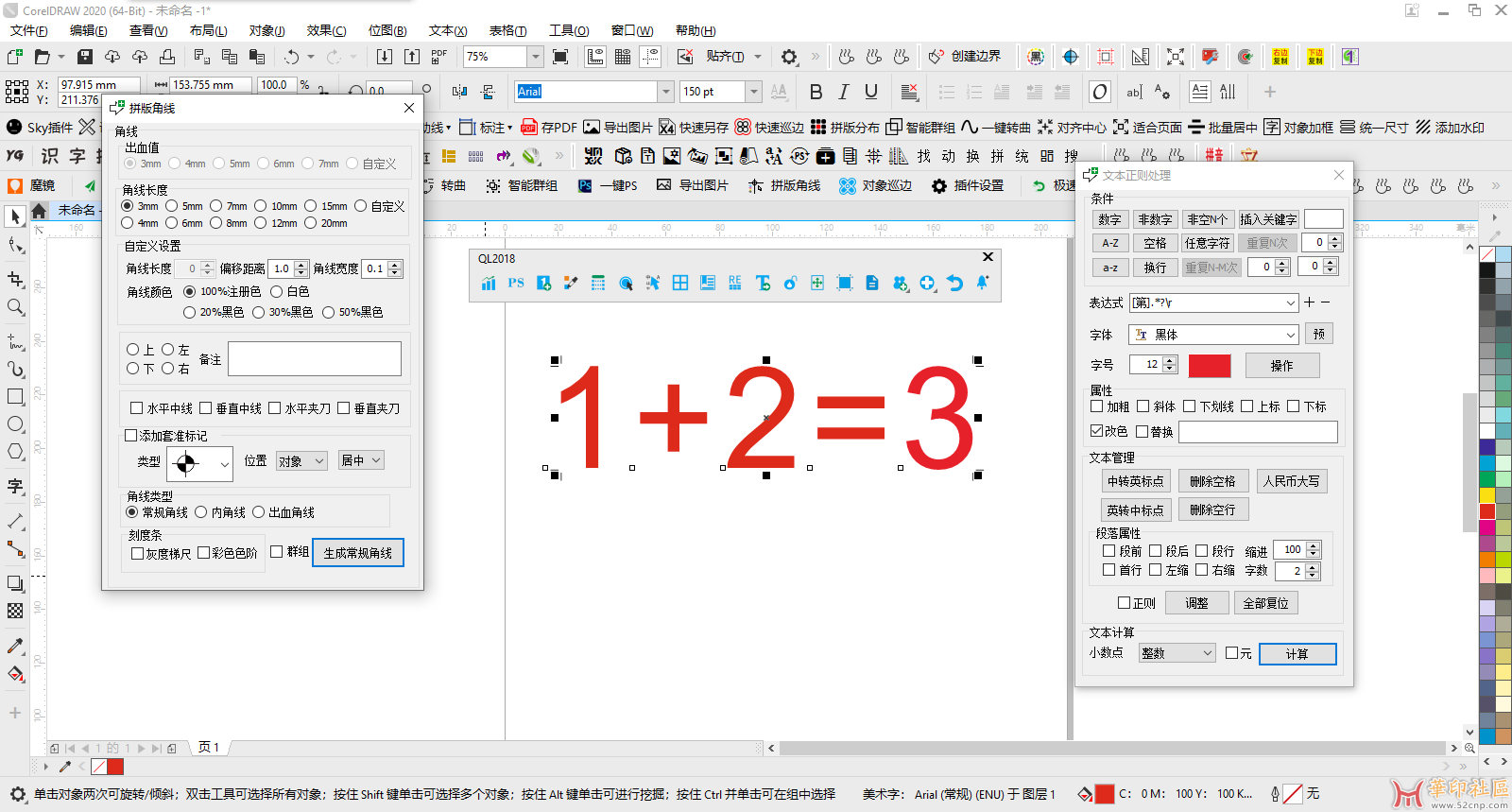The image size is (1512, 812).
Task: Click the Undo arrow icon
Action: (x=291, y=57)
